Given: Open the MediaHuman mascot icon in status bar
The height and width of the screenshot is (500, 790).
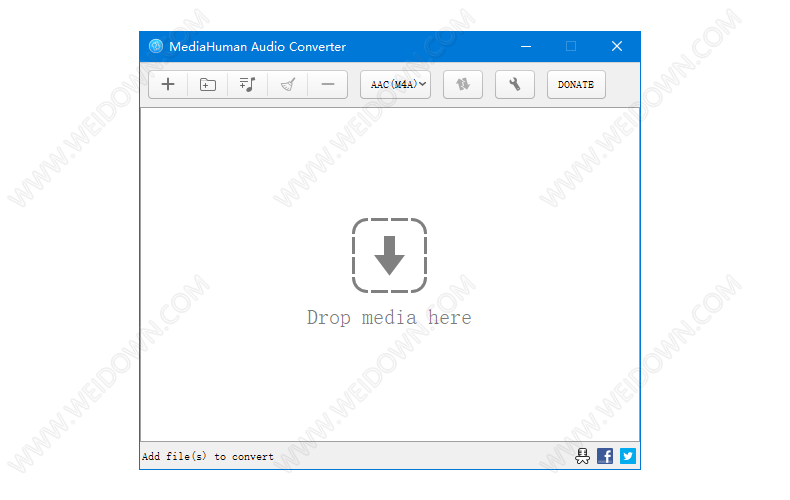Looking at the screenshot, I should [x=582, y=456].
